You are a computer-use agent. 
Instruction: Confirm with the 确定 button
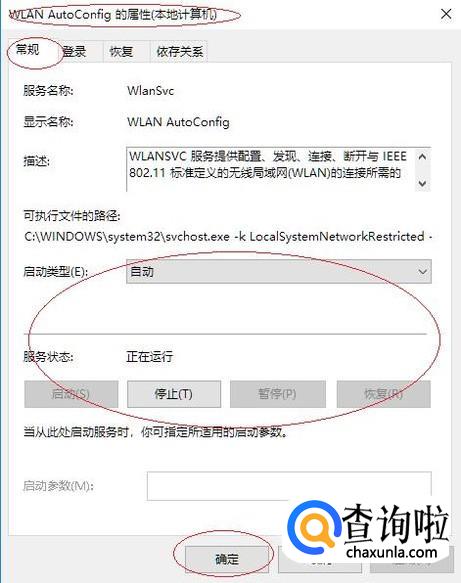[227, 559]
